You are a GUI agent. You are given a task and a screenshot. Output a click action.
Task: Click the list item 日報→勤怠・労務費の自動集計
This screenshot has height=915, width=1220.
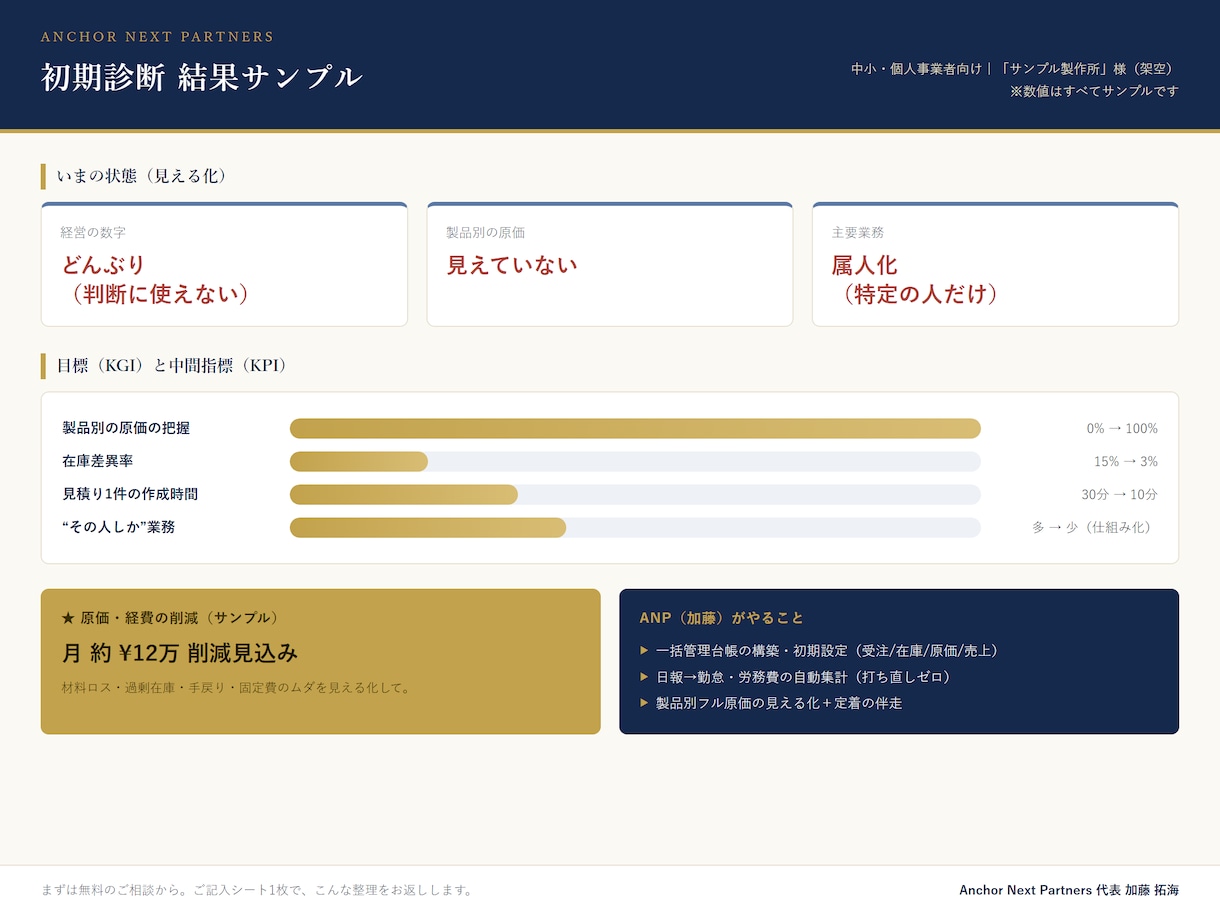806,677
